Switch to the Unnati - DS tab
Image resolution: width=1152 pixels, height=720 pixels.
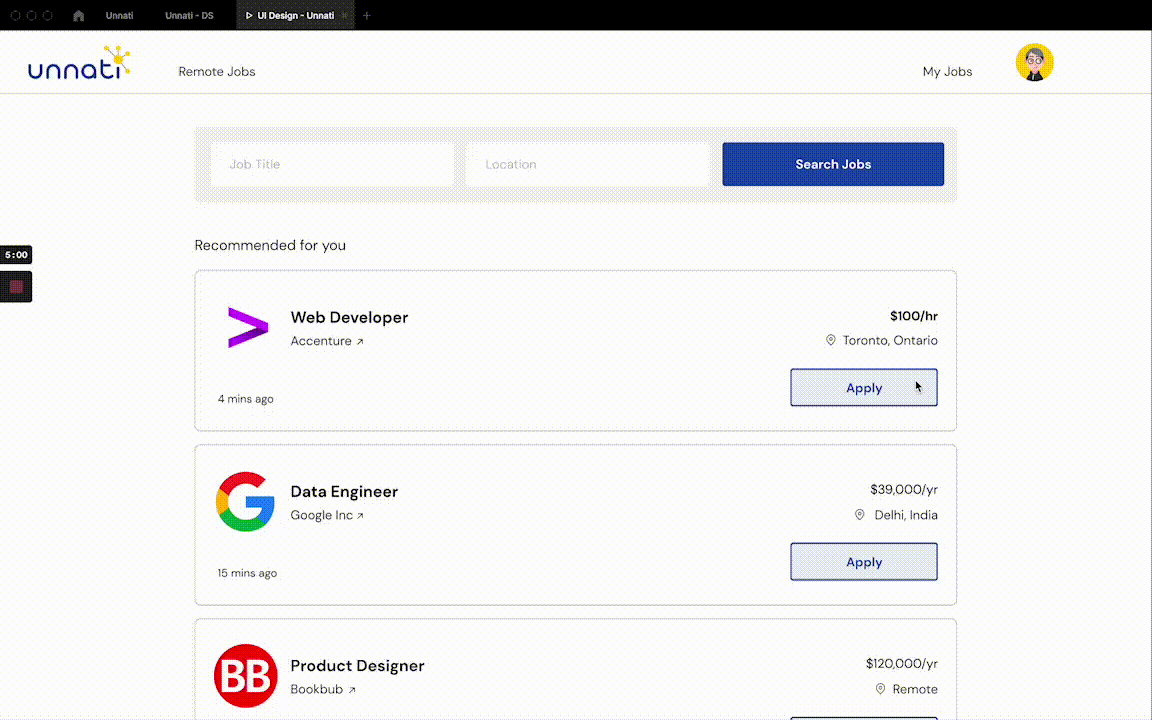coord(189,15)
